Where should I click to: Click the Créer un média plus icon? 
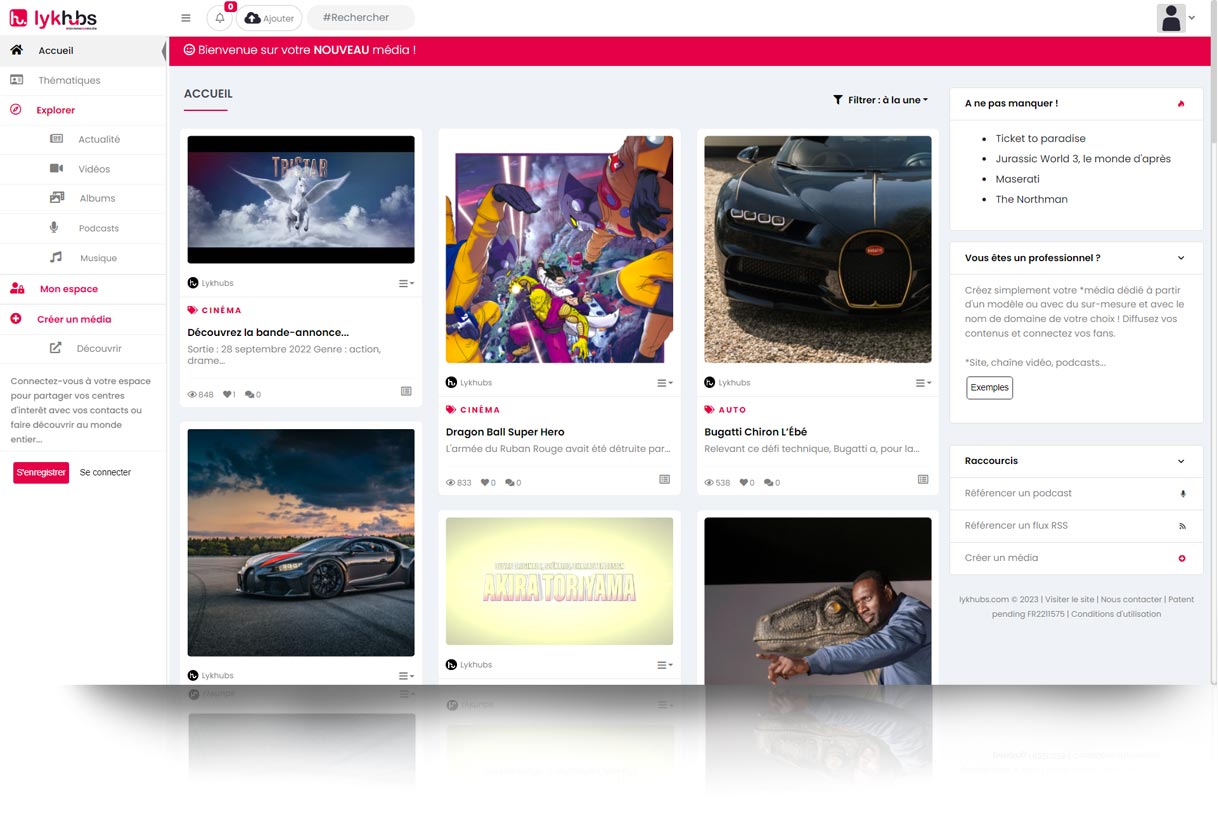(x=16, y=319)
